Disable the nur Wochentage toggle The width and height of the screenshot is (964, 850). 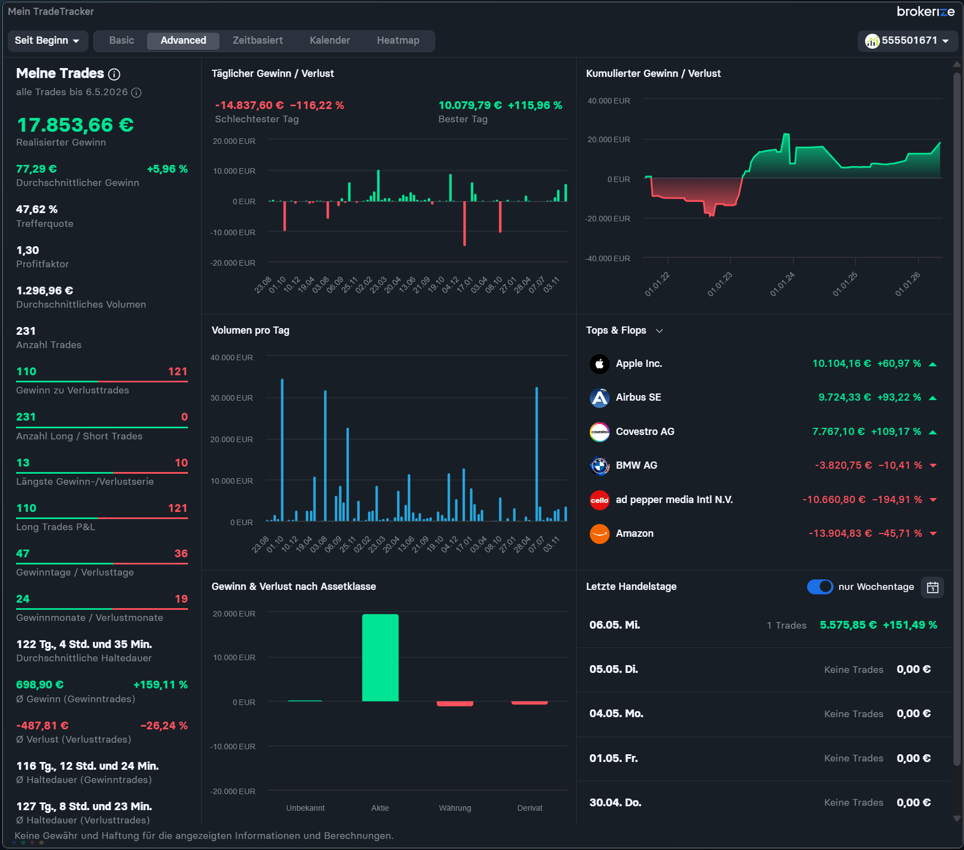click(x=820, y=586)
